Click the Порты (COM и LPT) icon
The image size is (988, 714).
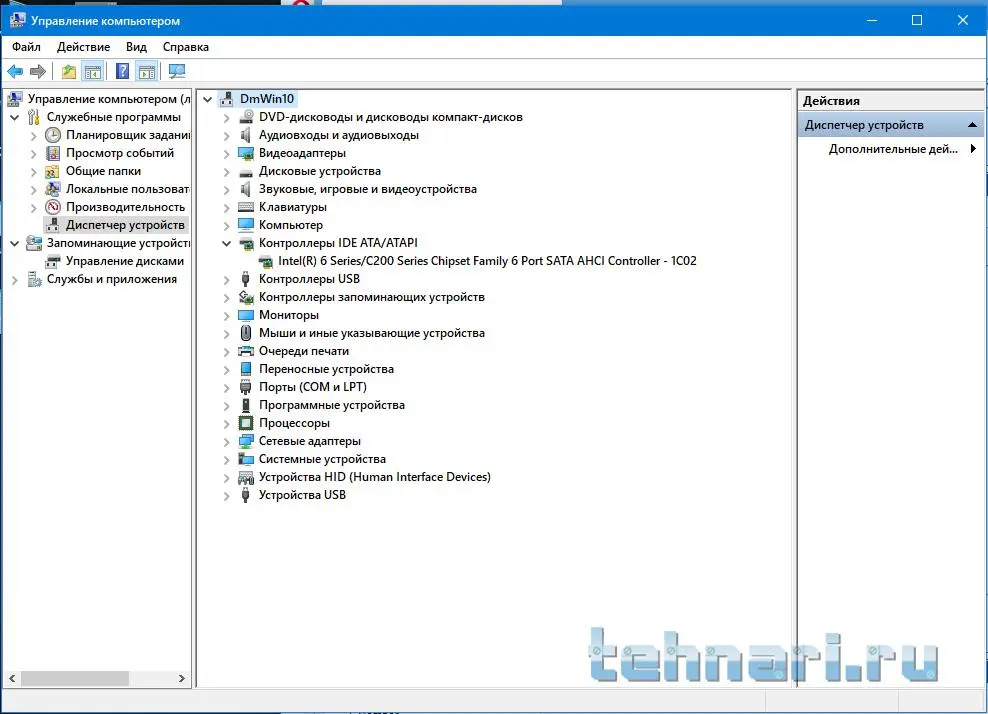pos(246,388)
